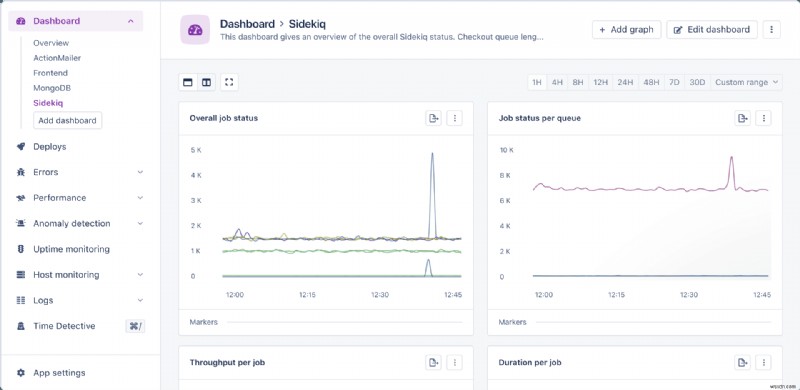Open the ActionMailer dashboard
The image size is (800, 390).
point(57,58)
